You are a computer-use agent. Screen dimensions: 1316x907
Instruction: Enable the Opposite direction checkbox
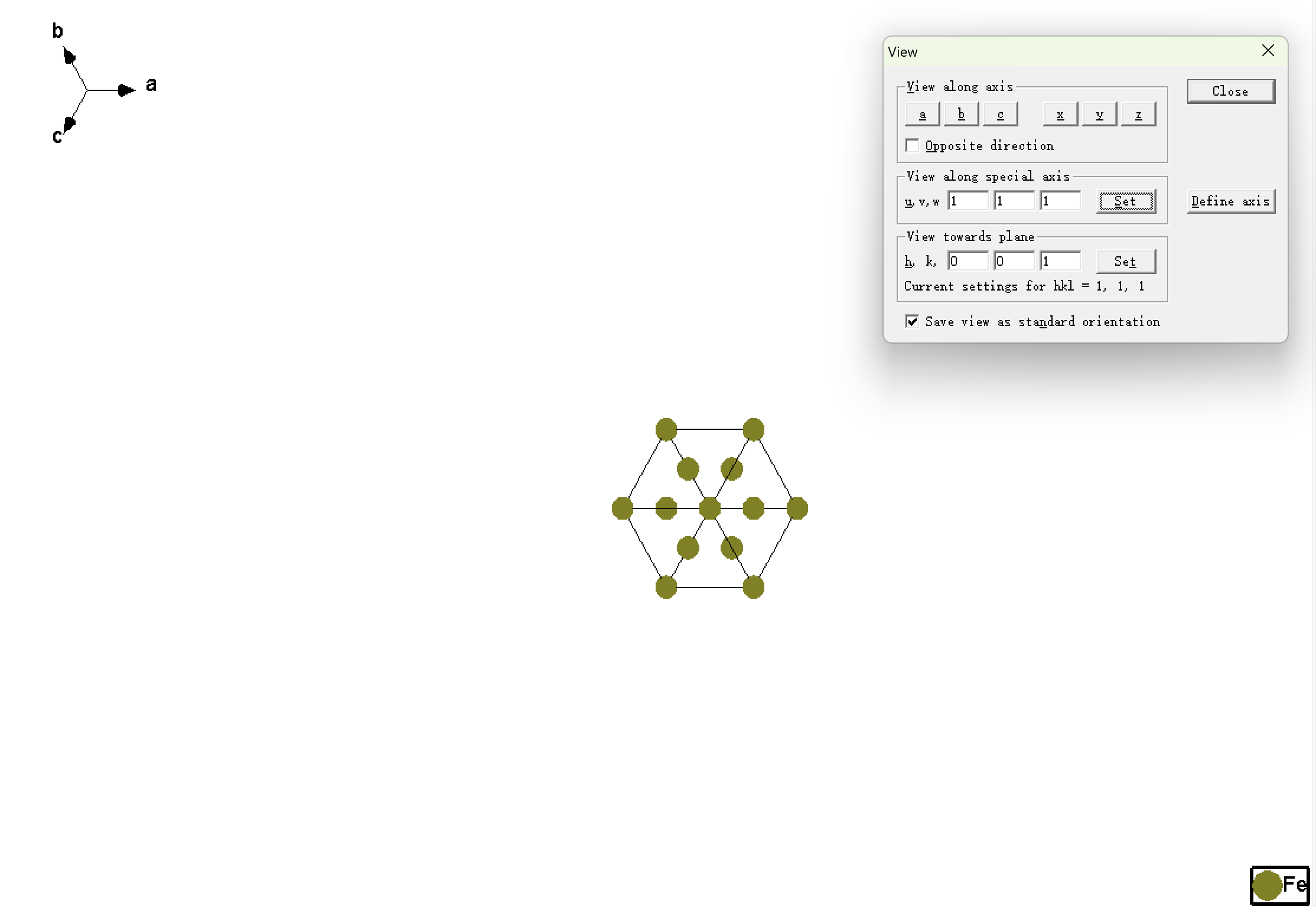coord(913,145)
